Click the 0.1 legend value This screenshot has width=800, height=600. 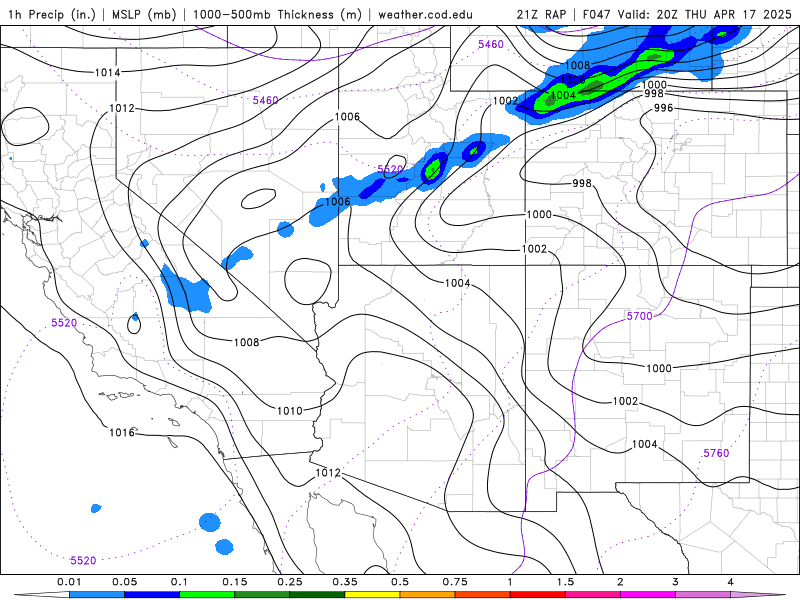[179, 582]
